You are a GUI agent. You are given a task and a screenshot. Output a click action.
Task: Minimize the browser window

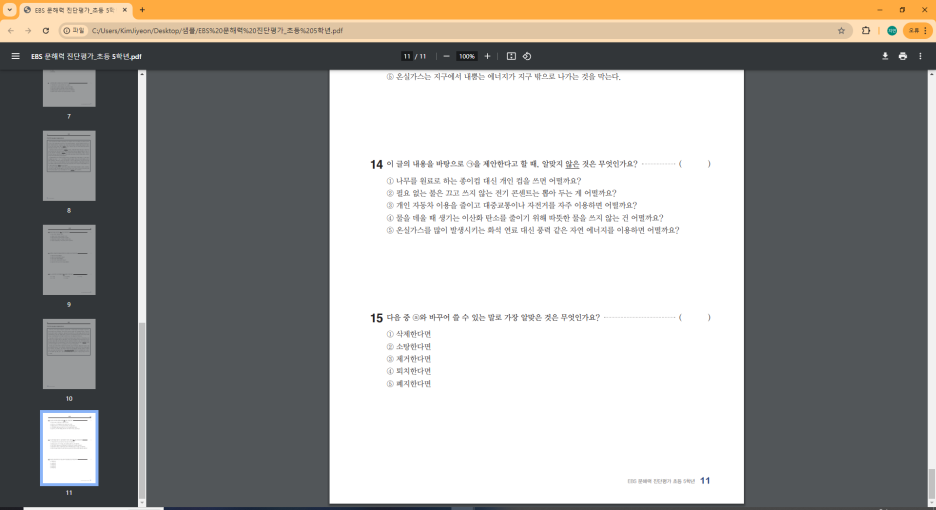point(880,10)
